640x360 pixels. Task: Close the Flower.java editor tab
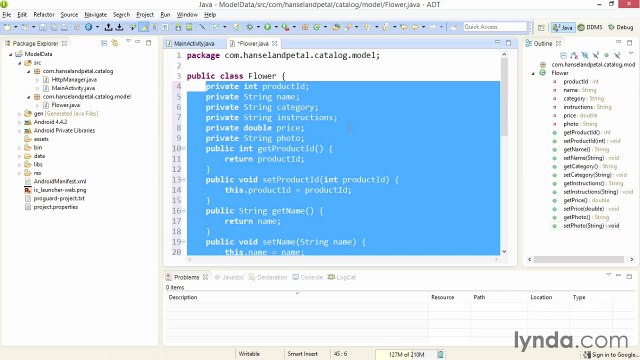tap(275, 43)
